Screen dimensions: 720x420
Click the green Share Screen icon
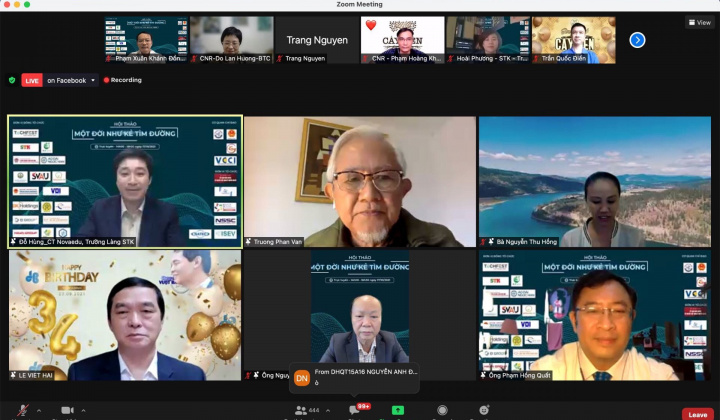(398, 411)
